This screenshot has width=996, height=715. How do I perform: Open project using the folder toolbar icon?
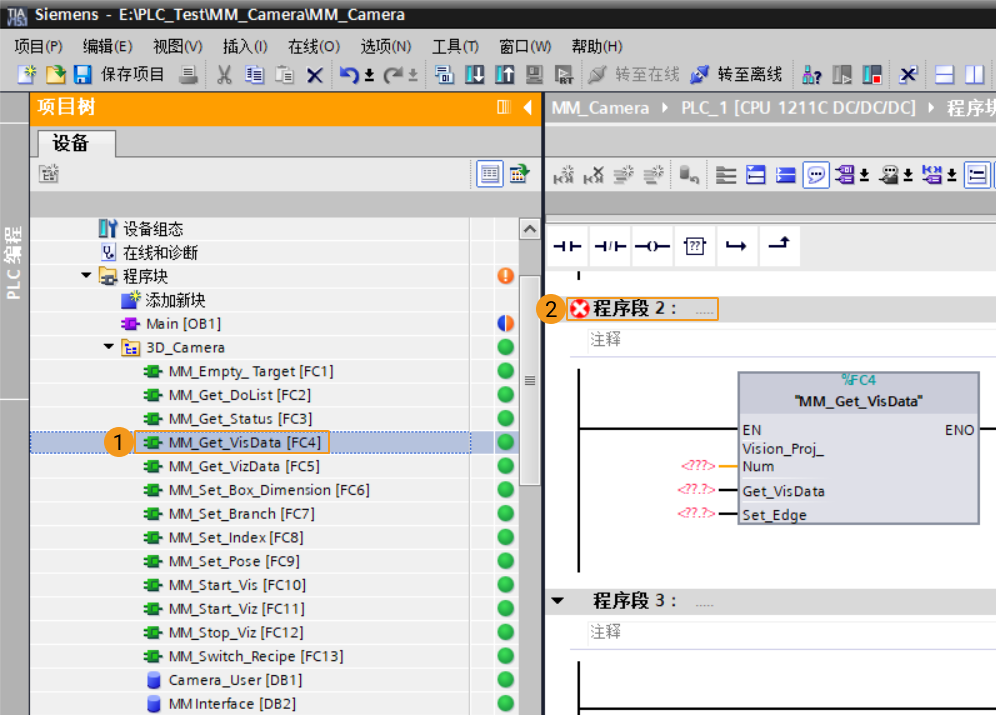coord(55,74)
